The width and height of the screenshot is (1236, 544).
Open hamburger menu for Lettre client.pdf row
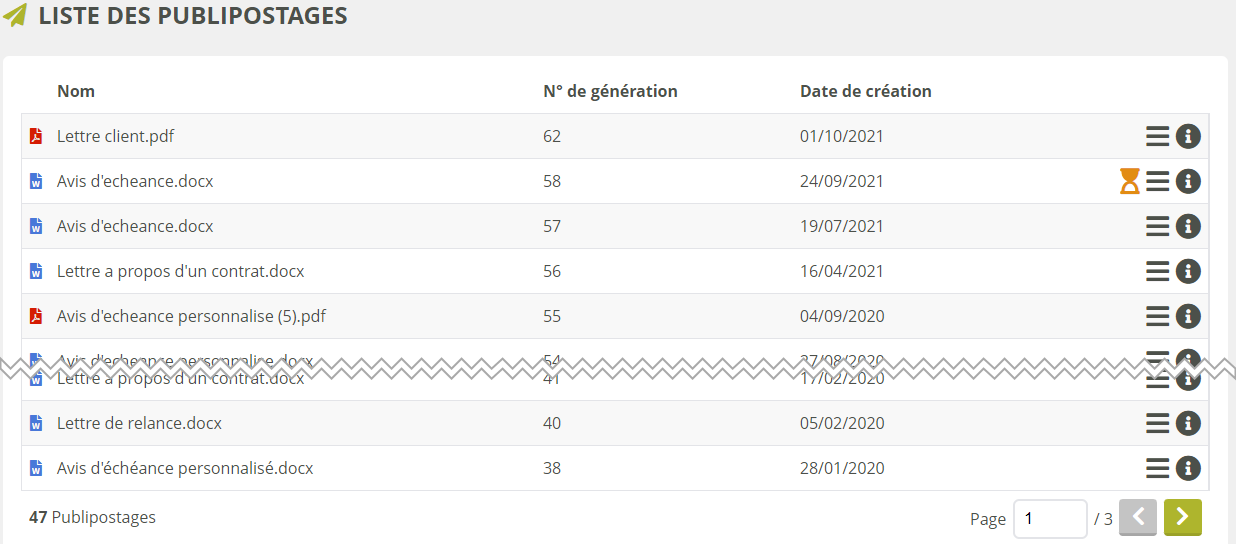point(1157,136)
